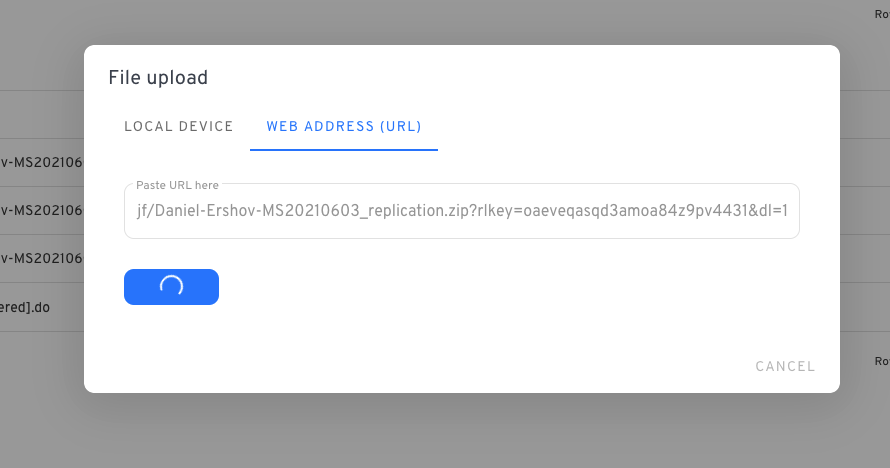Click the '_replication.zip' part of the URL

coord(422,211)
